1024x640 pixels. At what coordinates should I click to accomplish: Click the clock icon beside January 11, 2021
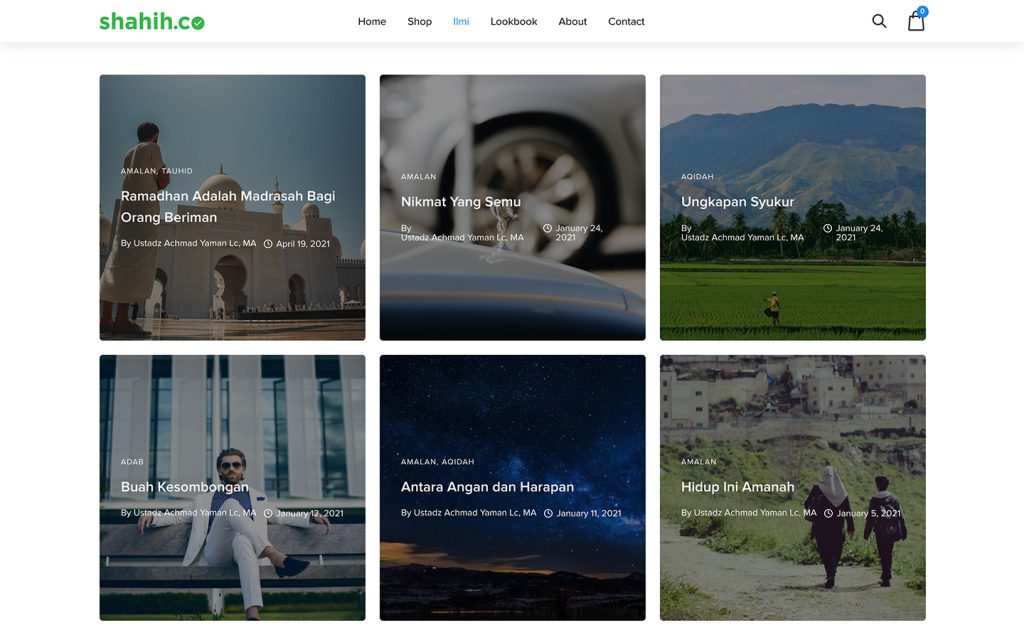pyautogui.click(x=548, y=513)
